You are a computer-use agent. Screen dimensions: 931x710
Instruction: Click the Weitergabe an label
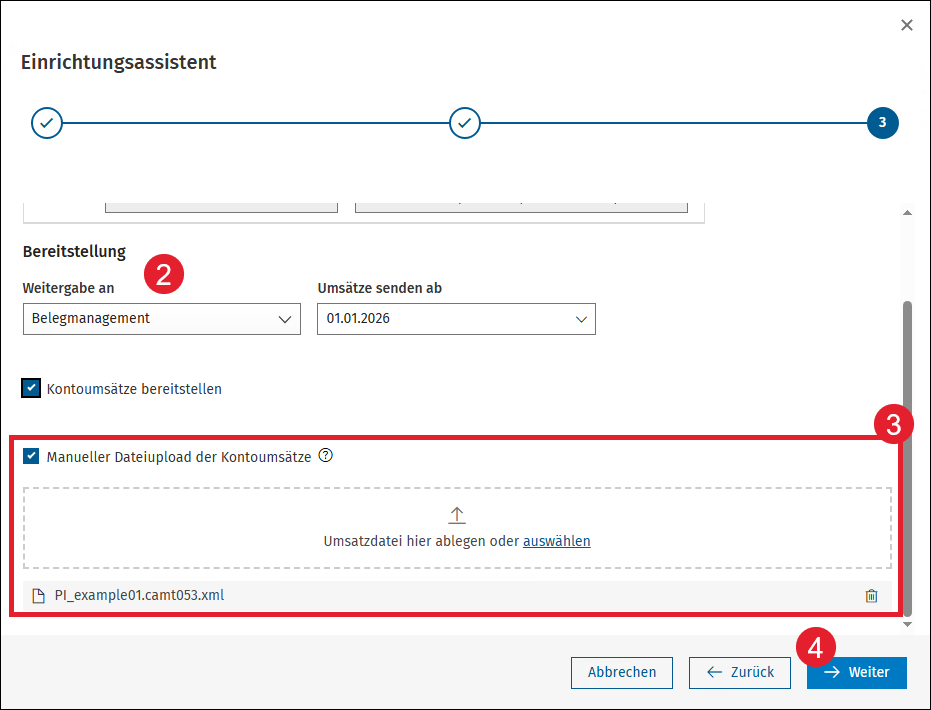click(68, 288)
